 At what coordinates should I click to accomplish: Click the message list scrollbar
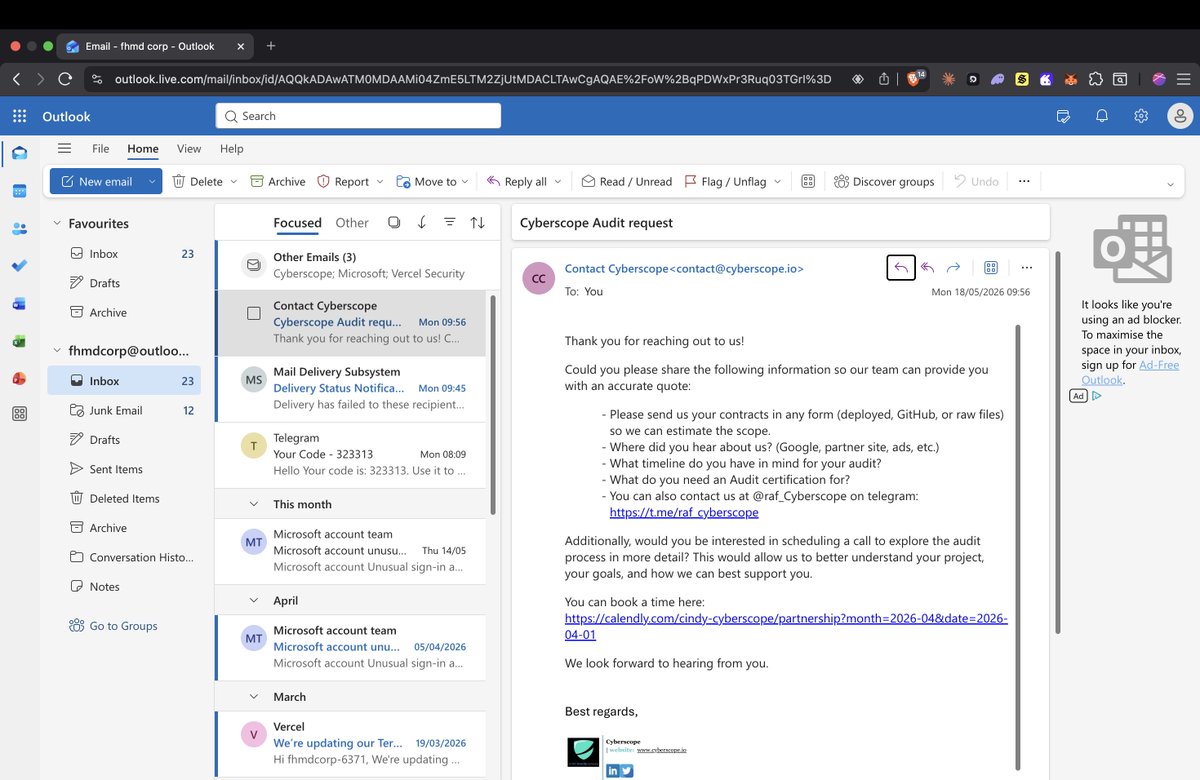[492, 404]
